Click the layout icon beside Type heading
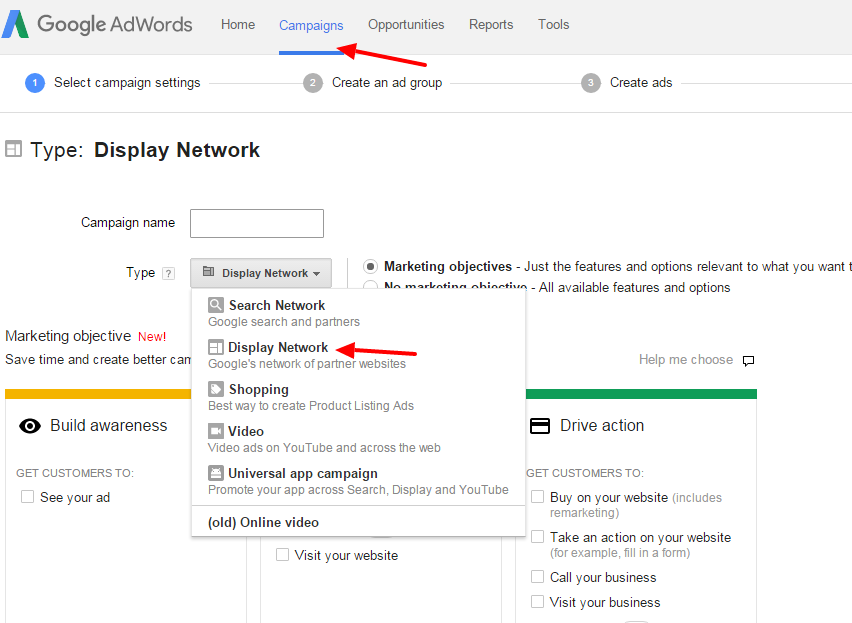Viewport: 852px width, 623px height. click(x=14, y=149)
